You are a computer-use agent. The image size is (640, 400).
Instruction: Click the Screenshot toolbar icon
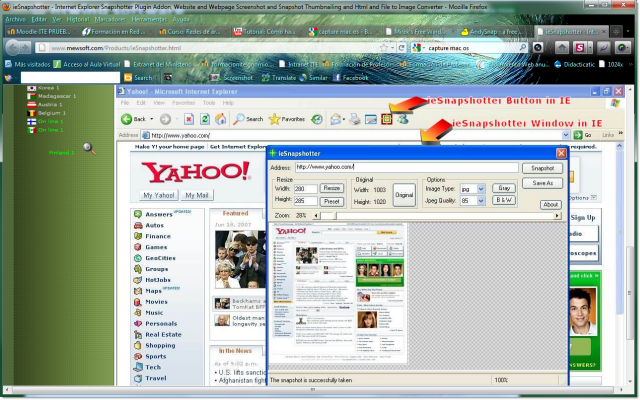click(231, 78)
